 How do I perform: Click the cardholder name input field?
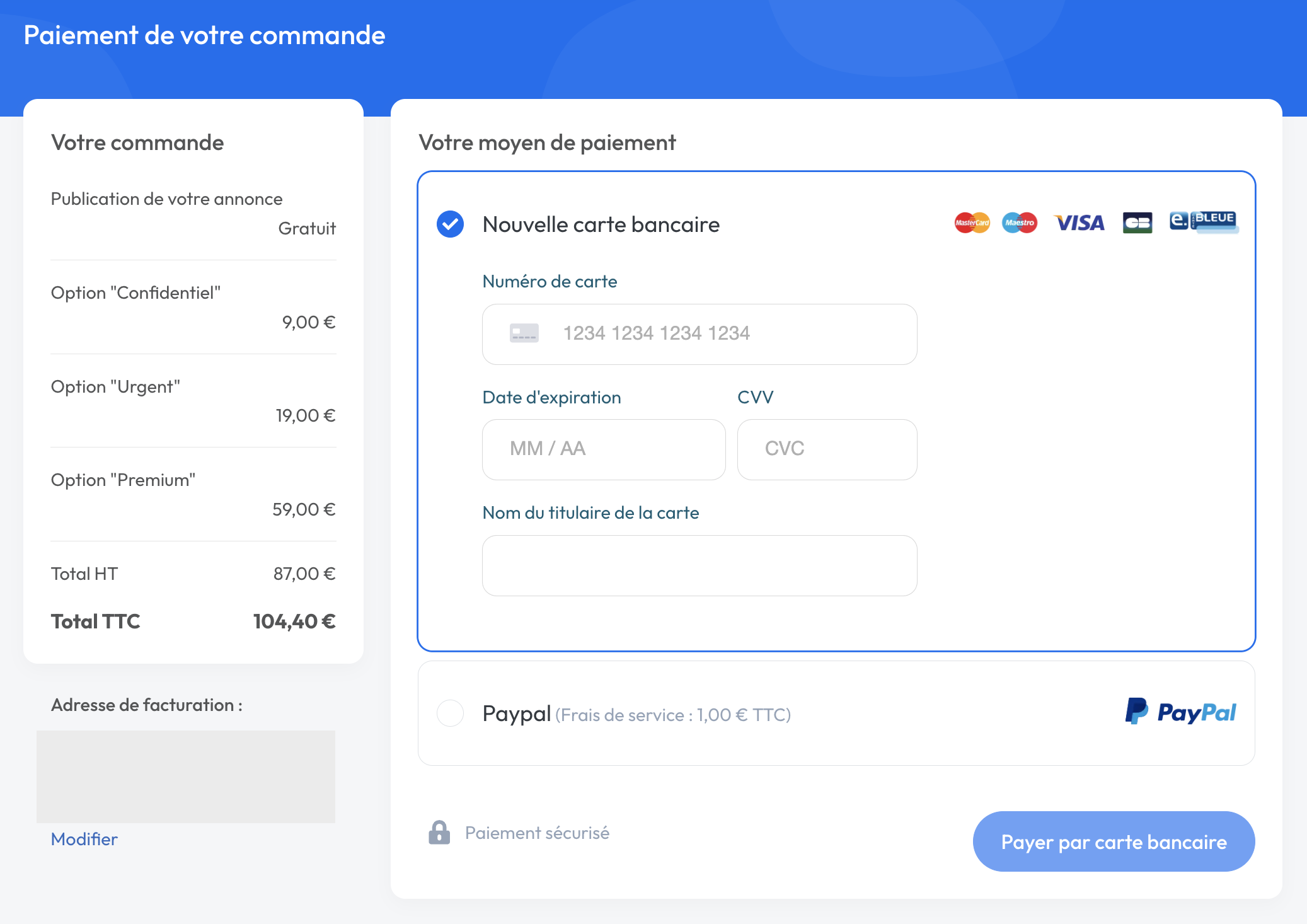pyautogui.click(x=700, y=565)
